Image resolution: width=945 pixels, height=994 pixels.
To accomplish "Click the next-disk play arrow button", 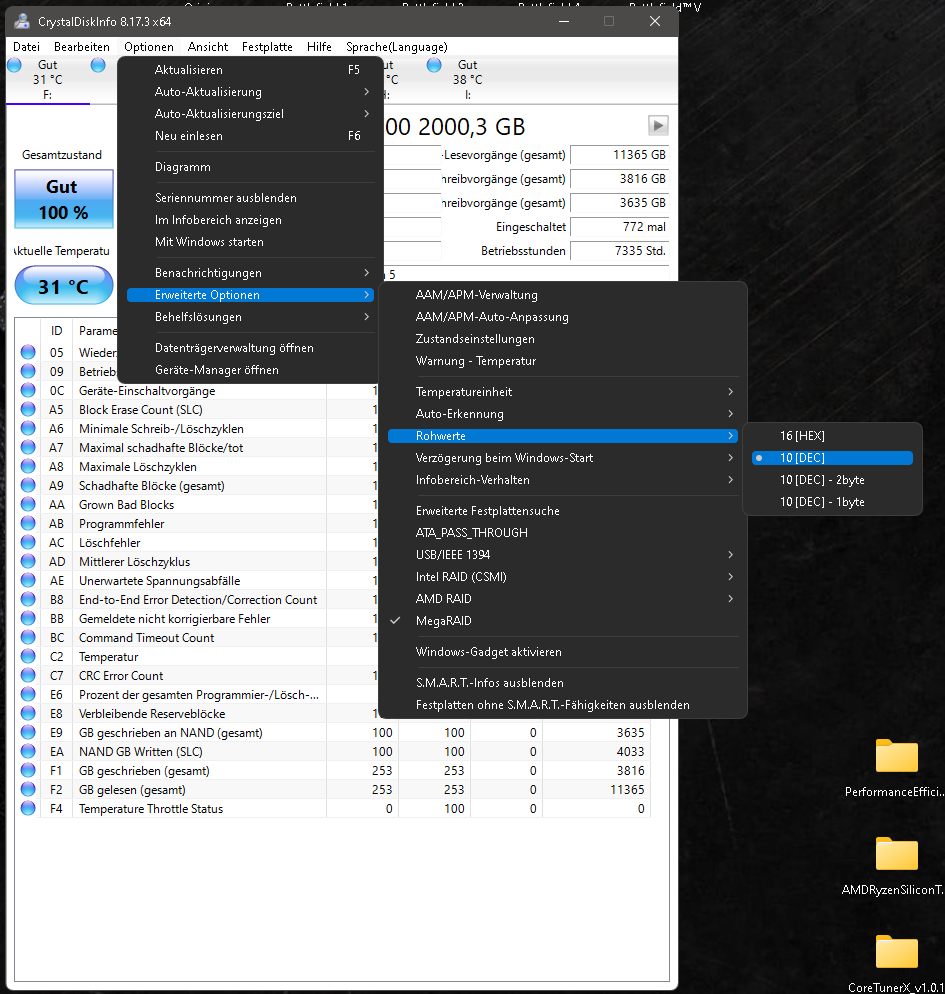I will [x=658, y=126].
